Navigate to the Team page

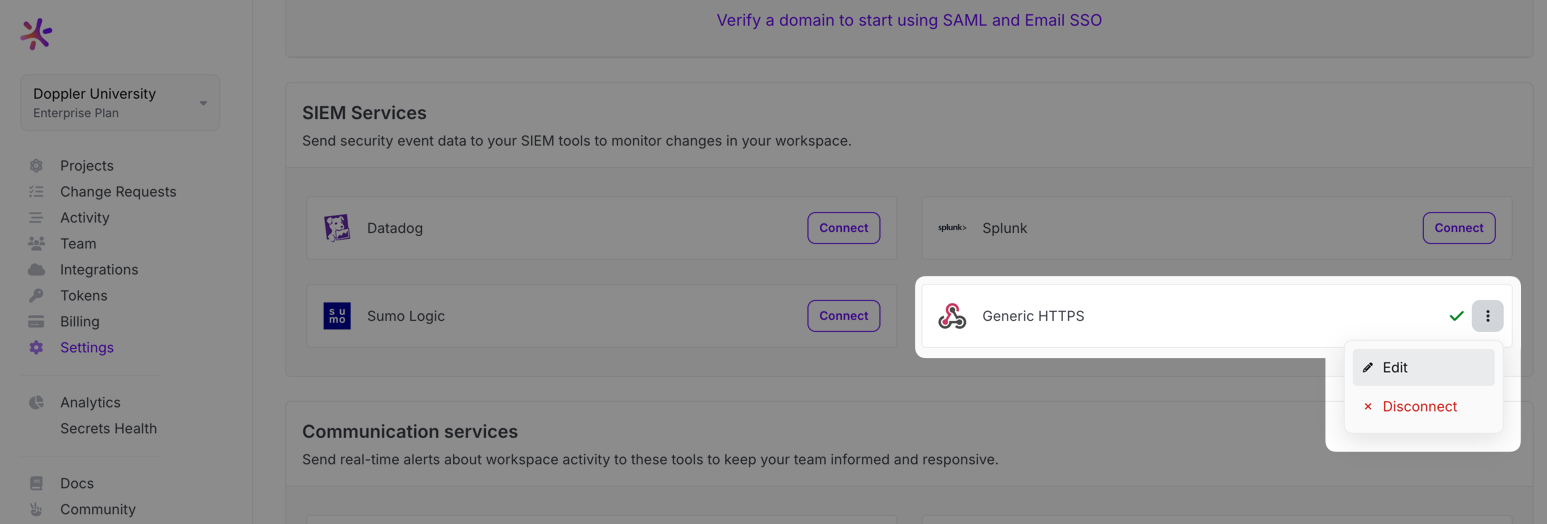coord(78,244)
